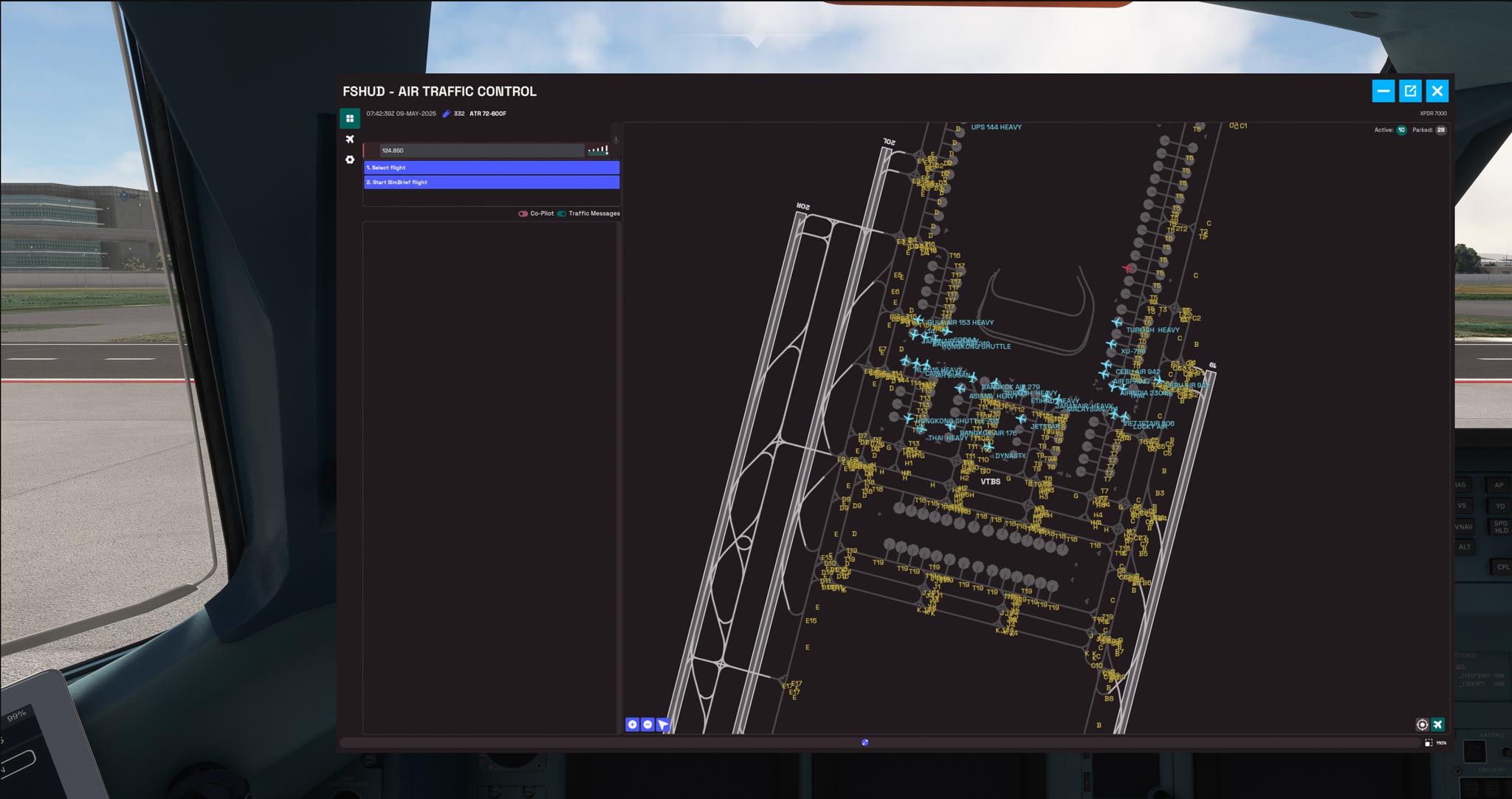Toggle the Co-Pilot switch
Image resolution: width=1512 pixels, height=799 pixels.
click(x=523, y=213)
